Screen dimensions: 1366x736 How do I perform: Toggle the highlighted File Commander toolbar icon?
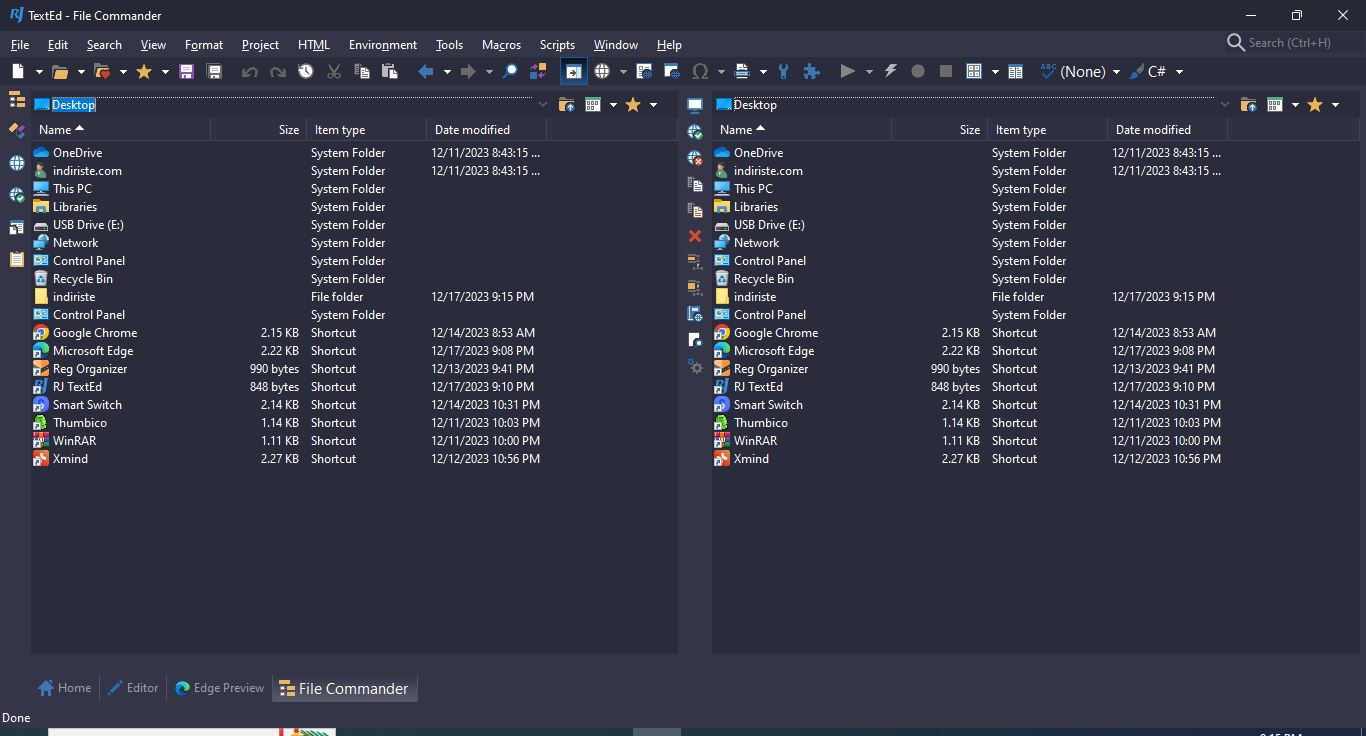pyautogui.click(x=573, y=72)
